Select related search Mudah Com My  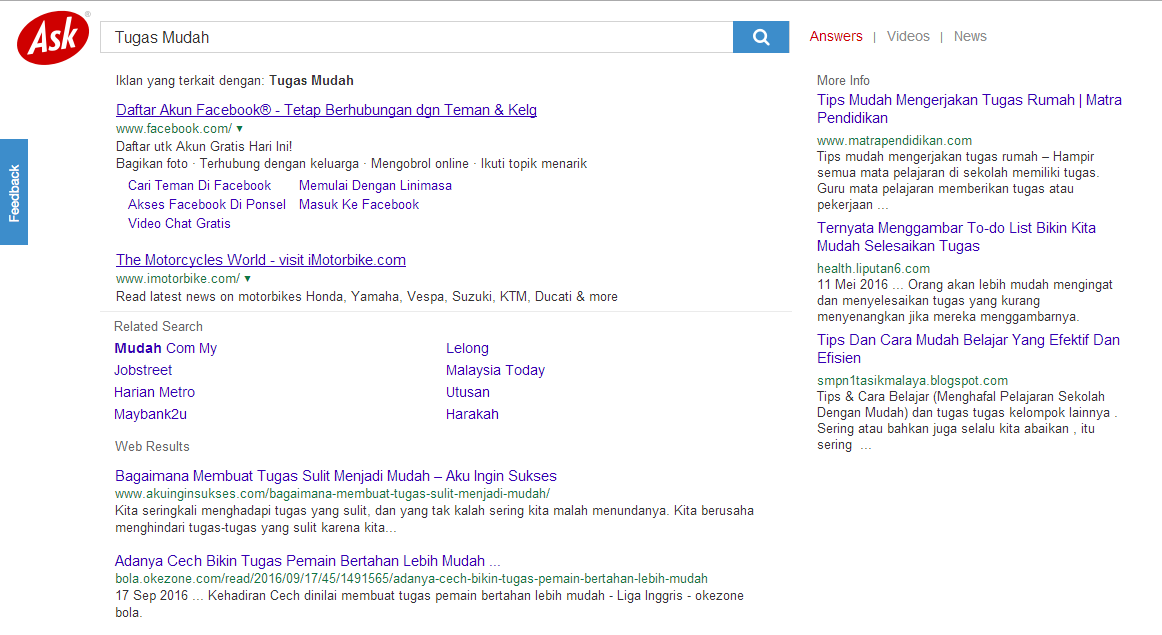coord(165,348)
